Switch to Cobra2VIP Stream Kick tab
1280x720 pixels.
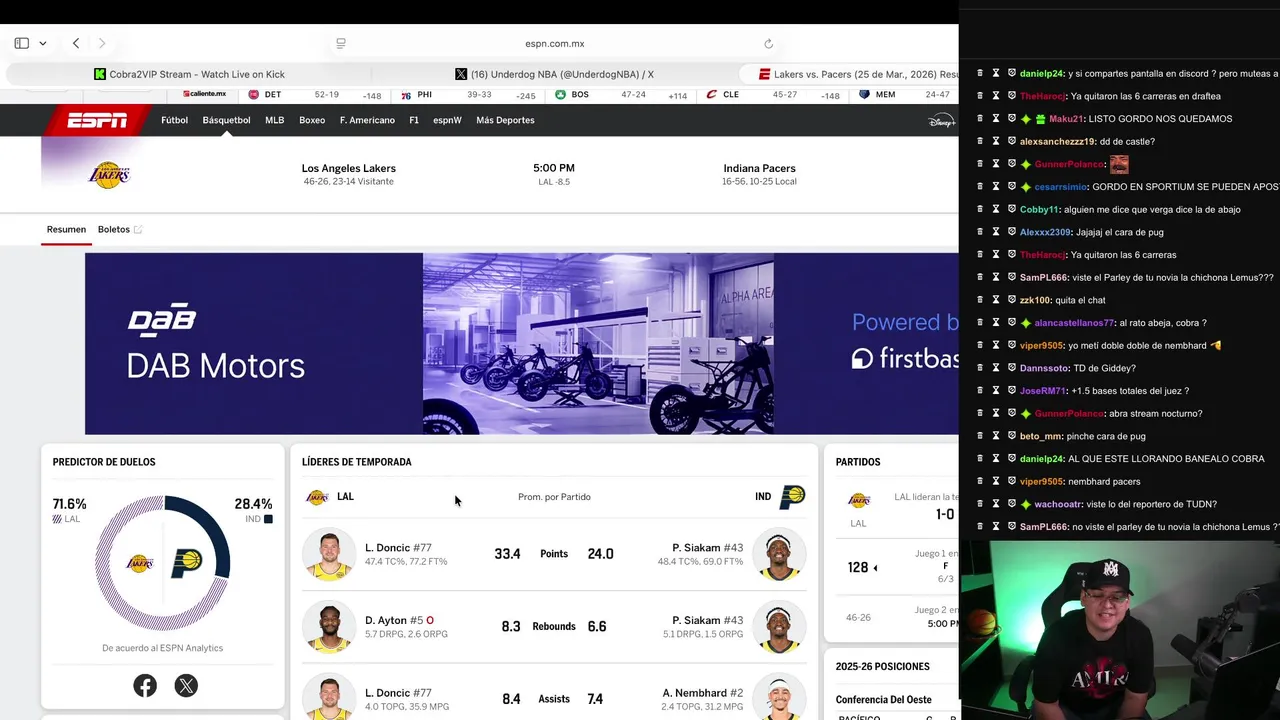coord(189,74)
